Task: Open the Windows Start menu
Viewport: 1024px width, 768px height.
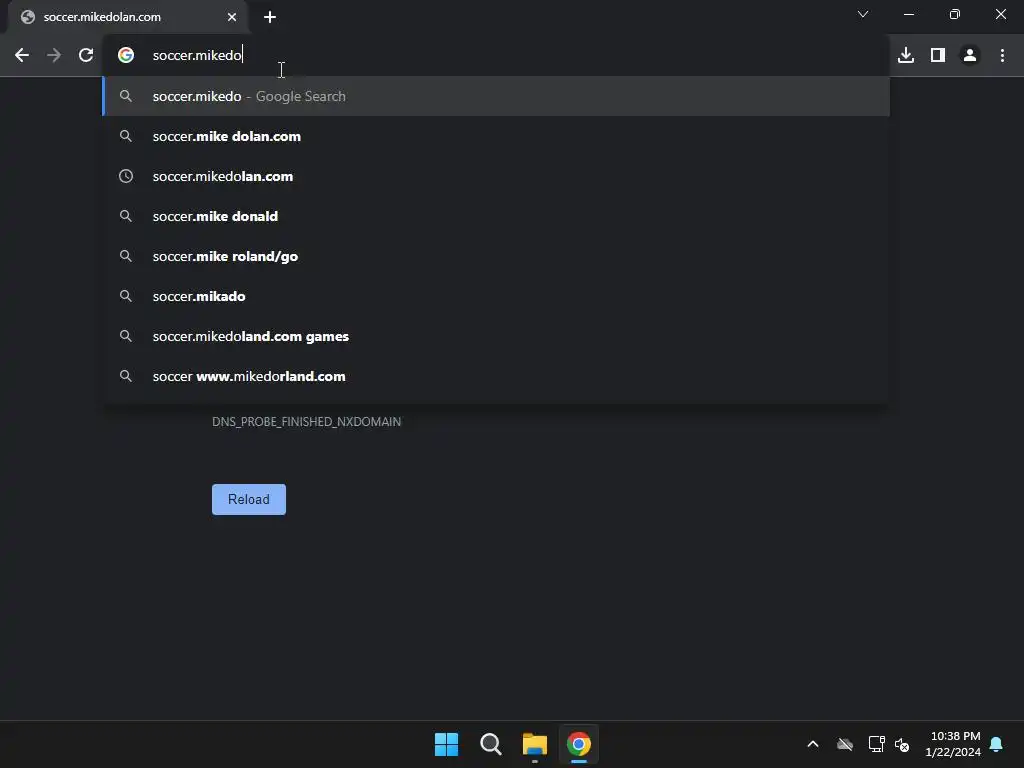Action: pyautogui.click(x=447, y=744)
